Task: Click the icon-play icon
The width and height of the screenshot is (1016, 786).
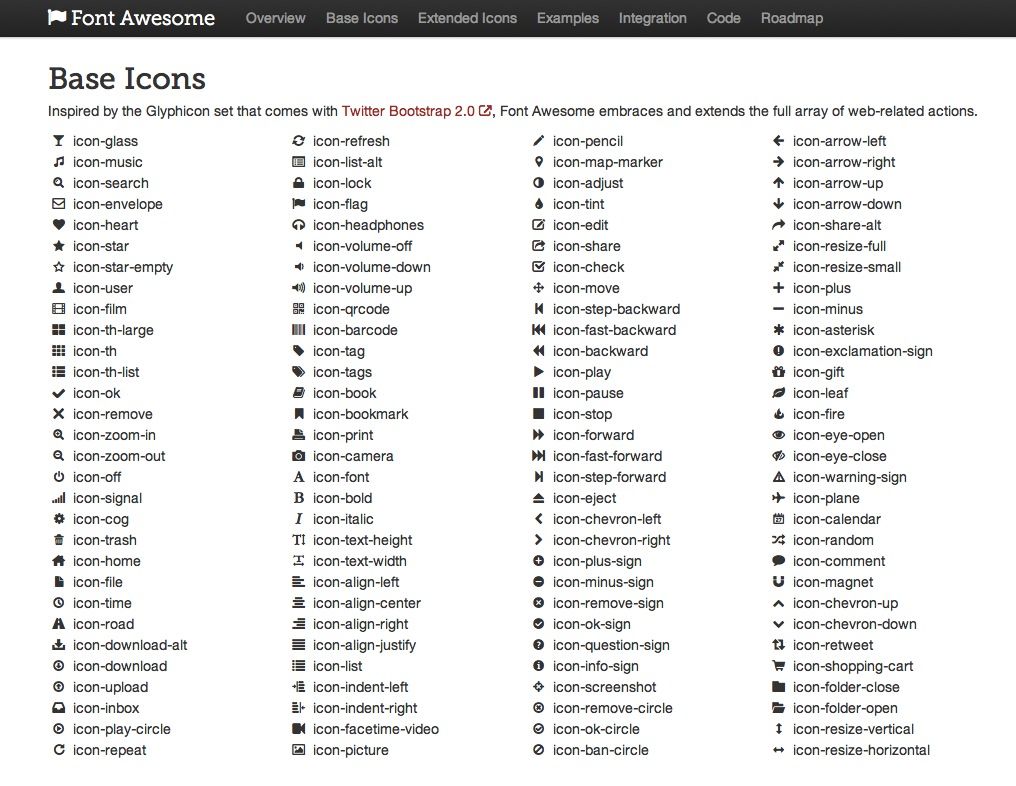Action: 539,372
